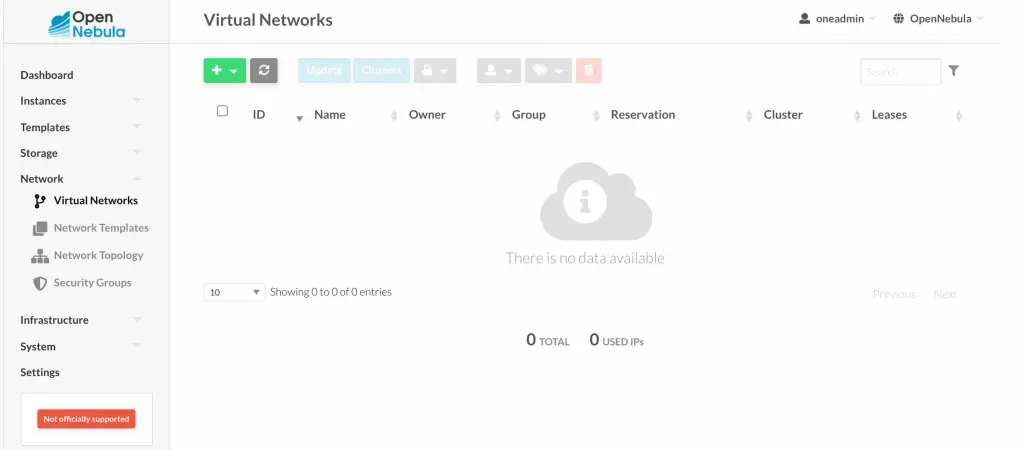Screen dimensions: 1024x450
Task: Refresh the virtual networks list
Action: [x=264, y=71]
